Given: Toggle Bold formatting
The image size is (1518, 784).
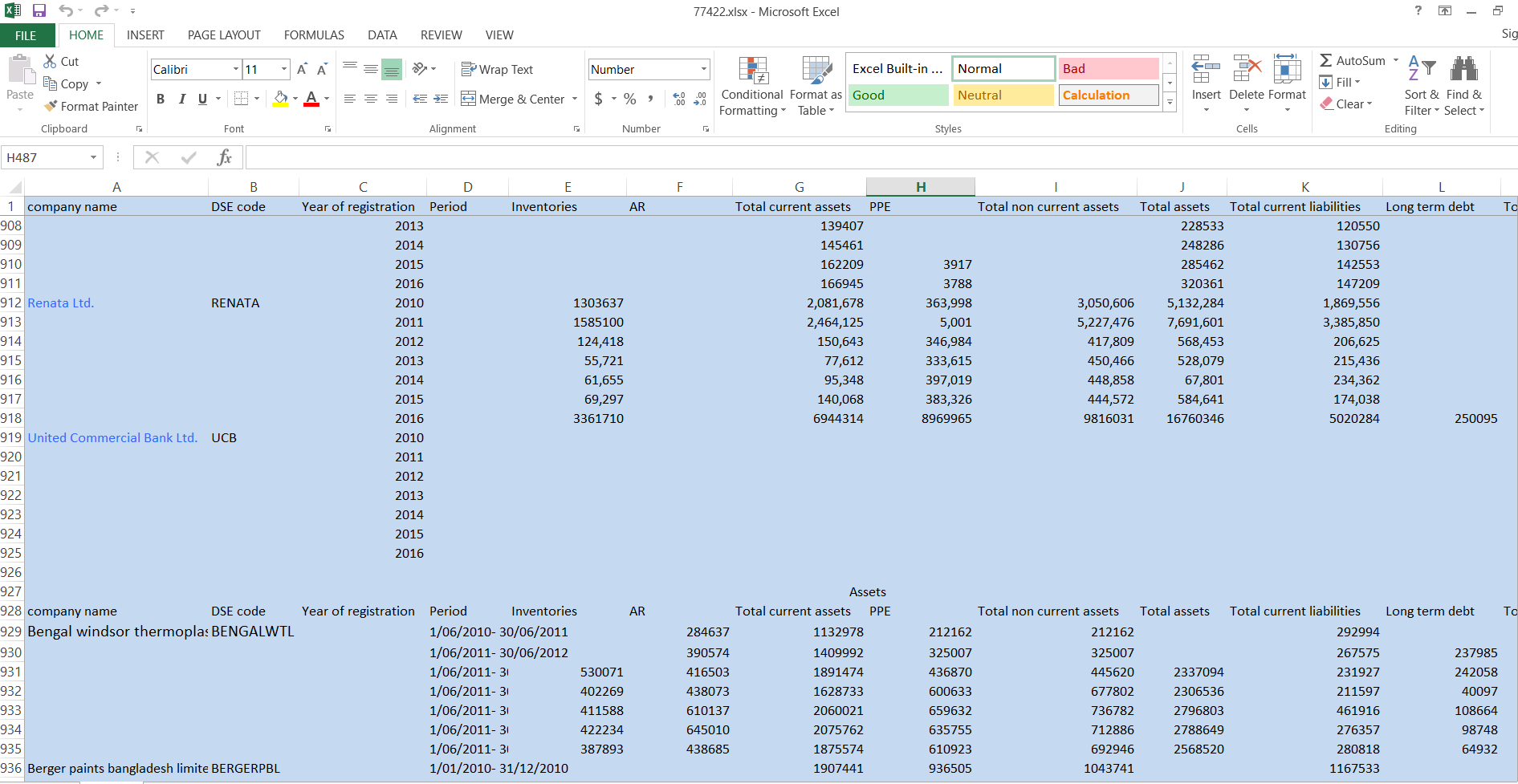Looking at the screenshot, I should pyautogui.click(x=161, y=99).
